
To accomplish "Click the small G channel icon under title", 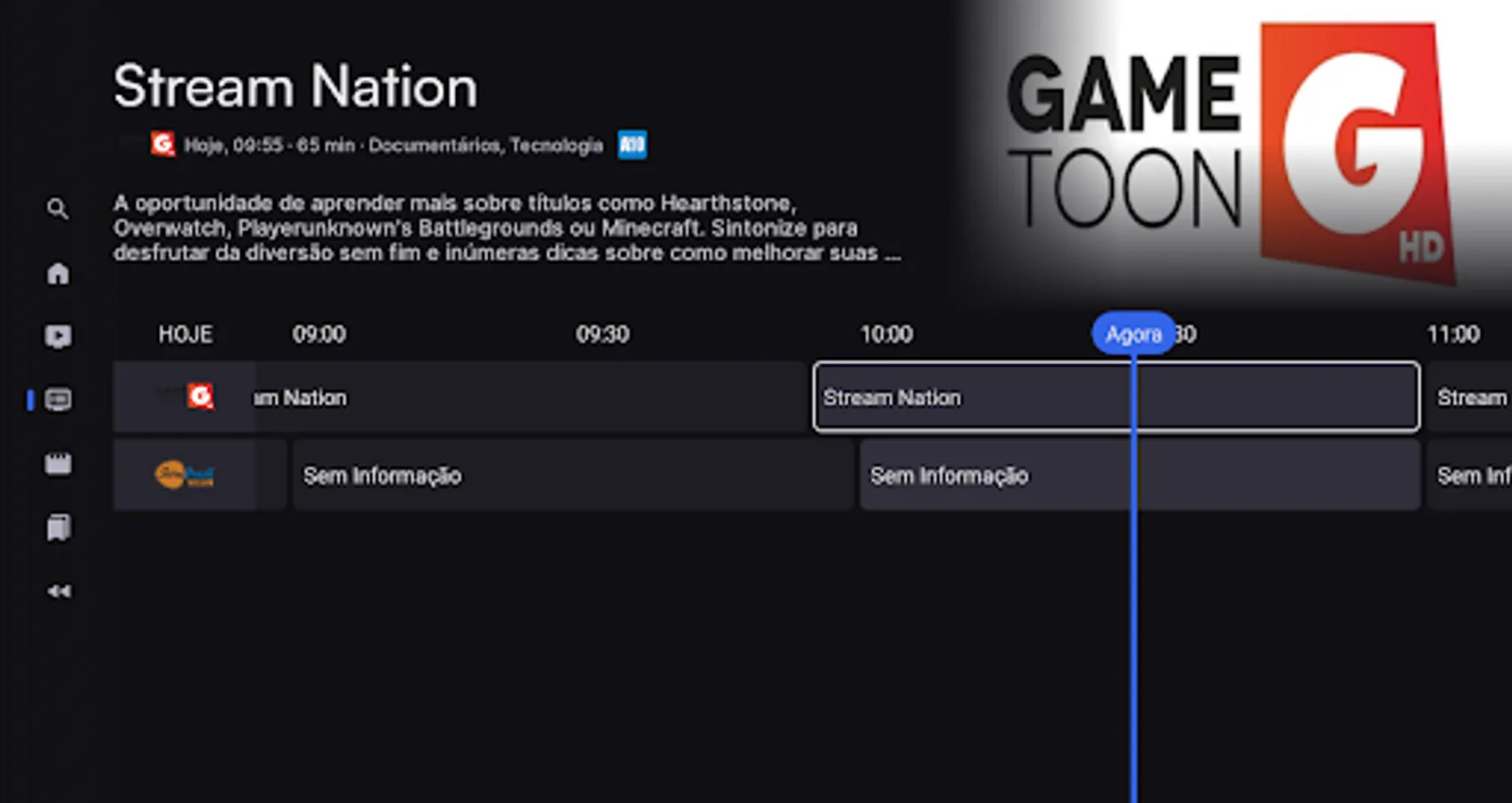I will pyautogui.click(x=162, y=144).
